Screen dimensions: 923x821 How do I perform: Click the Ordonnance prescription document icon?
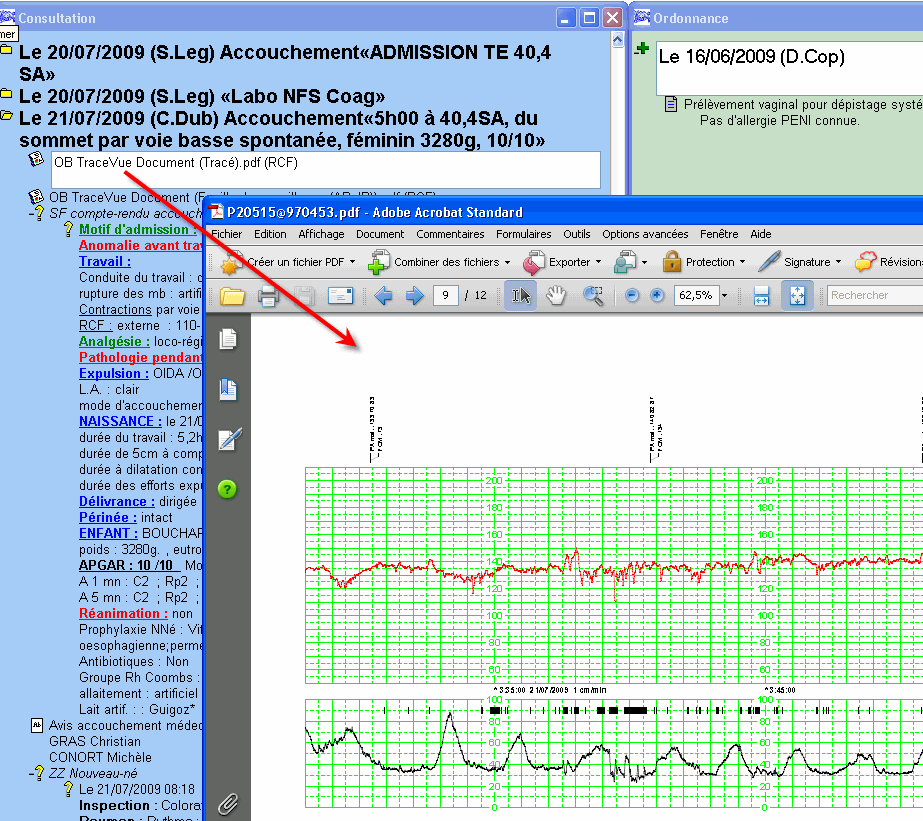click(670, 105)
